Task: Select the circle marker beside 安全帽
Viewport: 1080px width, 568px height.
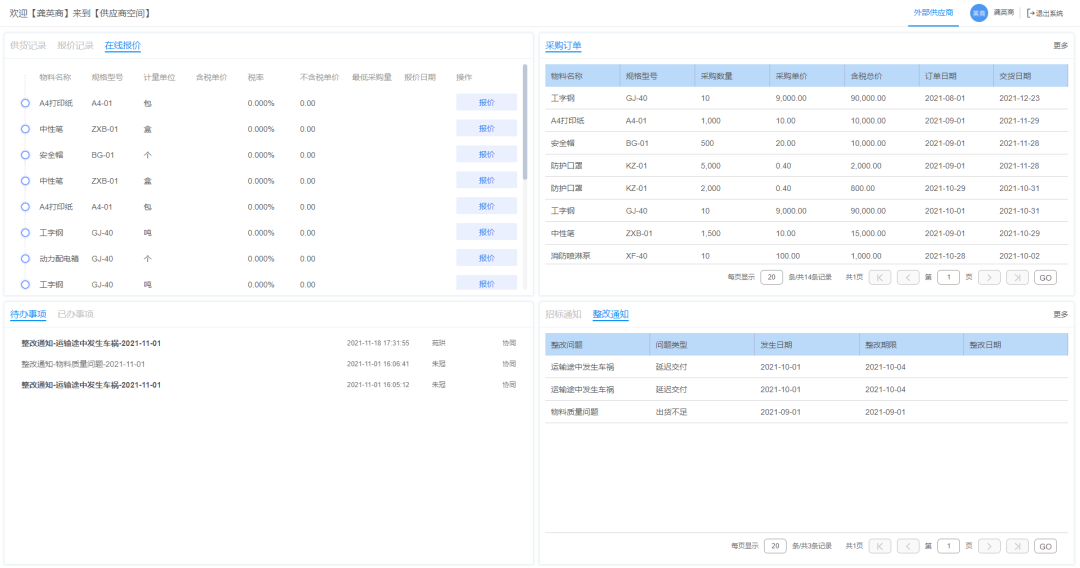Action: tap(25, 155)
